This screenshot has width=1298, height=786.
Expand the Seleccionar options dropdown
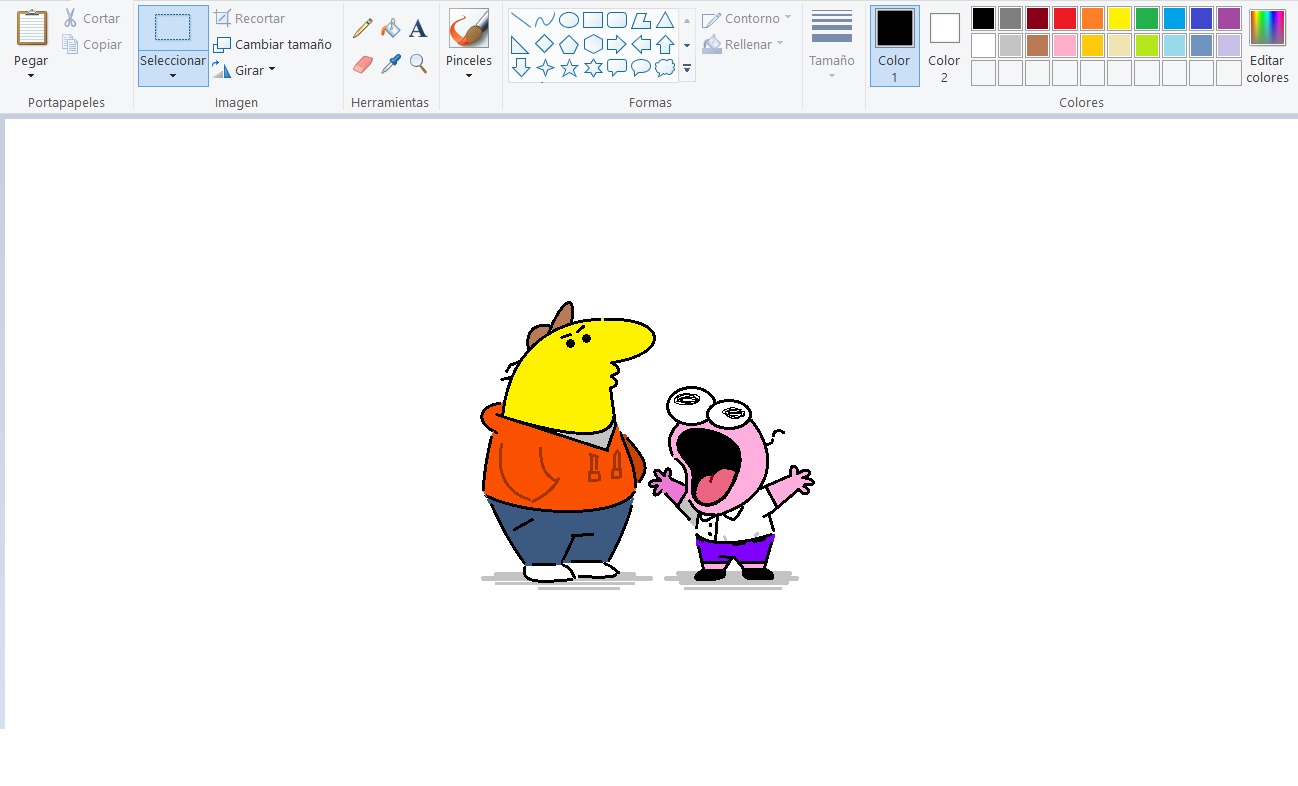click(x=173, y=75)
